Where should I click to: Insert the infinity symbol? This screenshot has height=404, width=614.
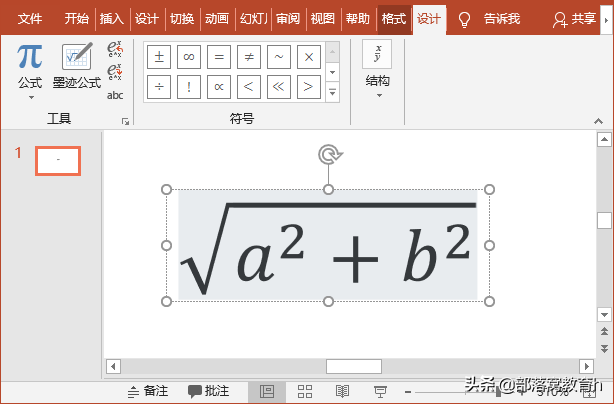click(x=189, y=57)
